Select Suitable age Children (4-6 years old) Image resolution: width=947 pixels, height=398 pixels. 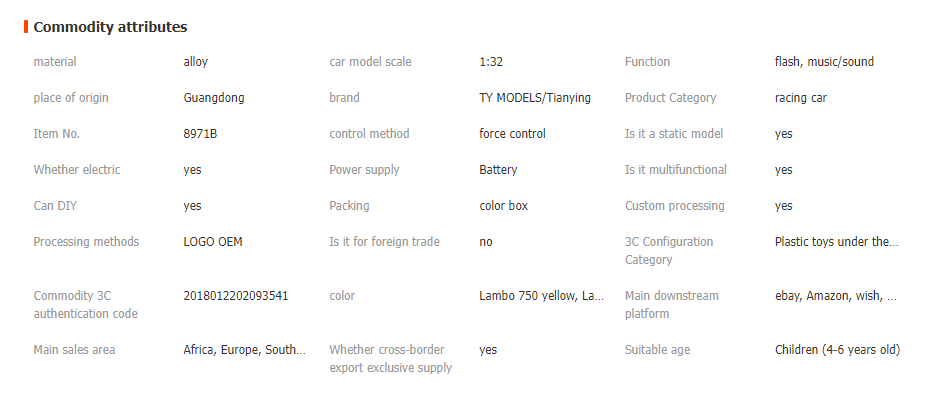coord(837,350)
